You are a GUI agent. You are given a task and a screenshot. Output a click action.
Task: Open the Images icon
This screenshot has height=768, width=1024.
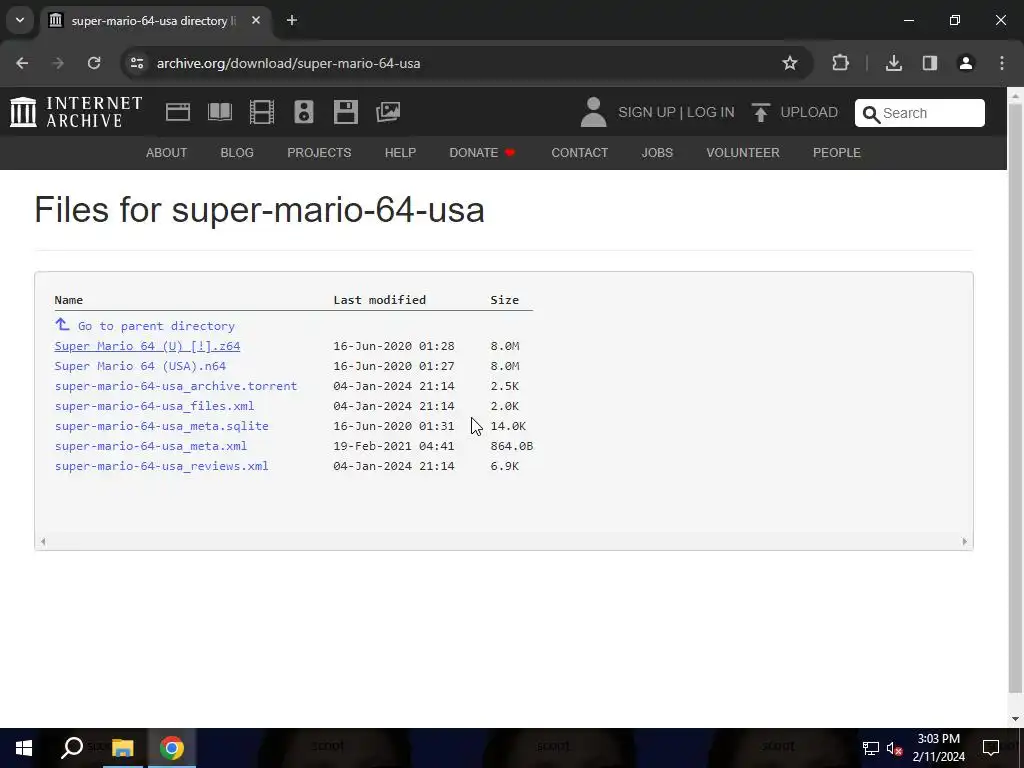point(388,112)
